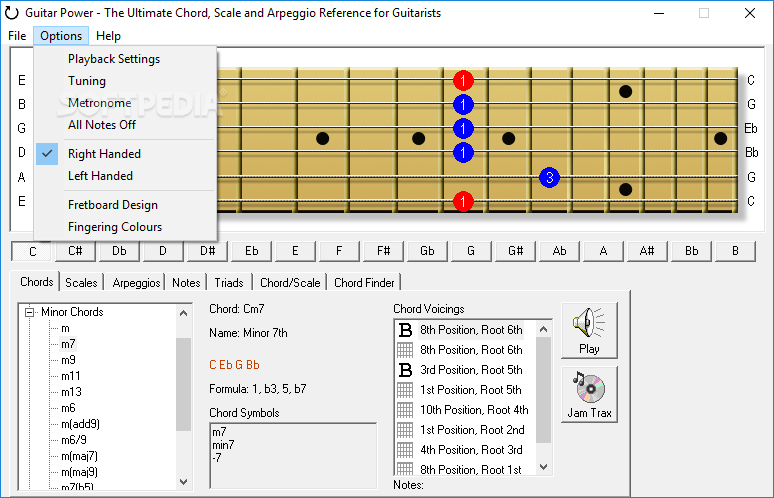Select the m9 chord in tree
The image size is (774, 498).
click(x=68, y=360)
